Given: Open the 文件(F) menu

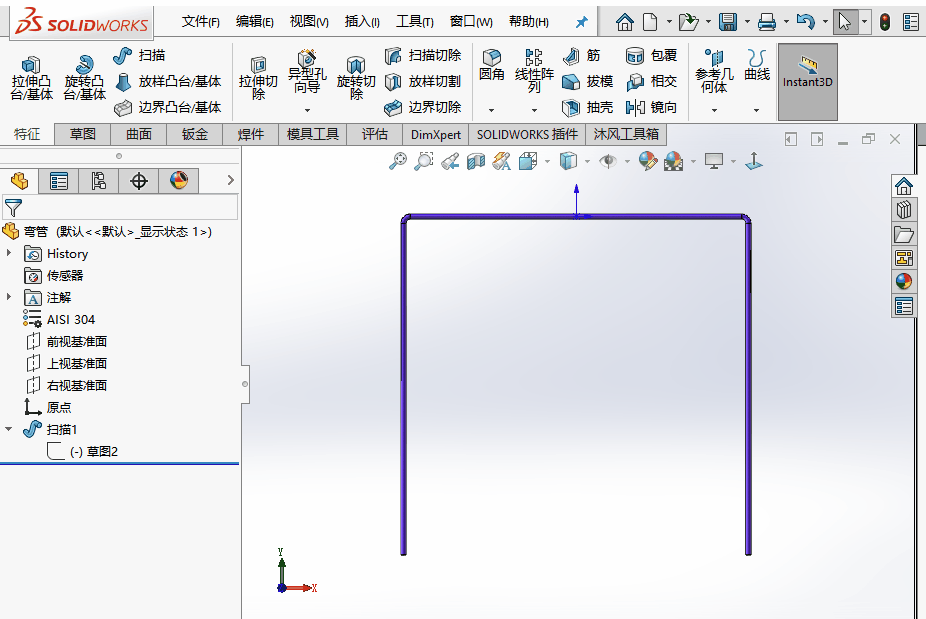Looking at the screenshot, I should pos(200,22).
